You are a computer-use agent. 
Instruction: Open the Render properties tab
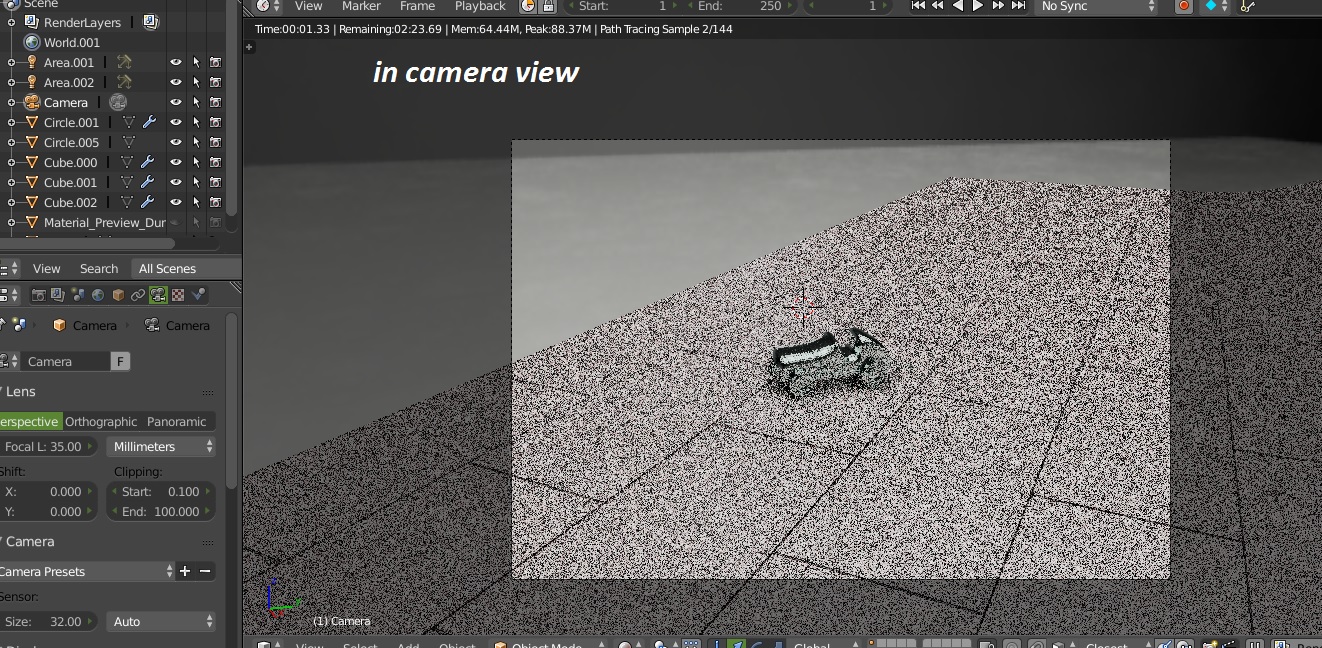pos(38,295)
